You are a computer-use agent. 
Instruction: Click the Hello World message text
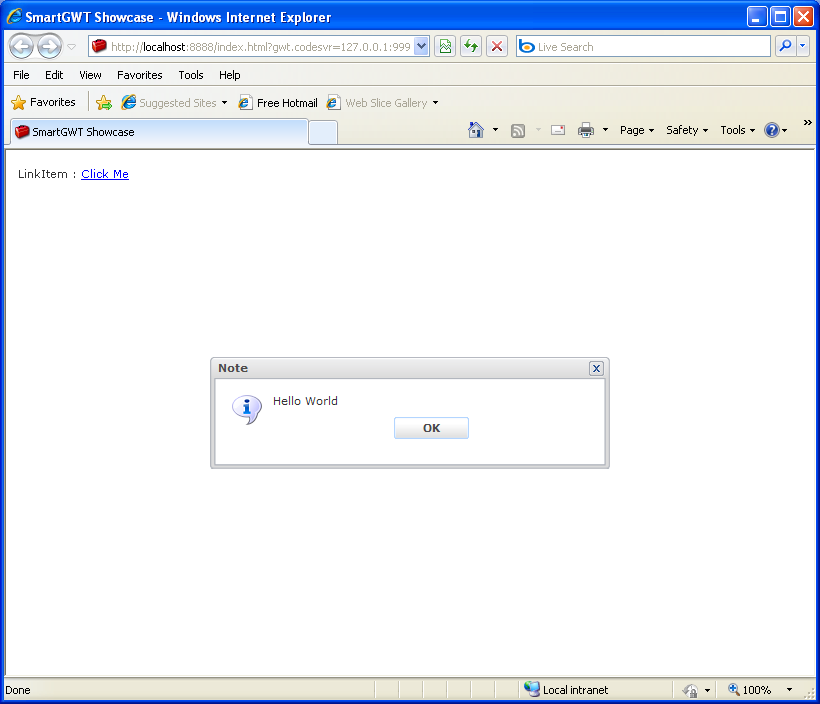click(305, 401)
